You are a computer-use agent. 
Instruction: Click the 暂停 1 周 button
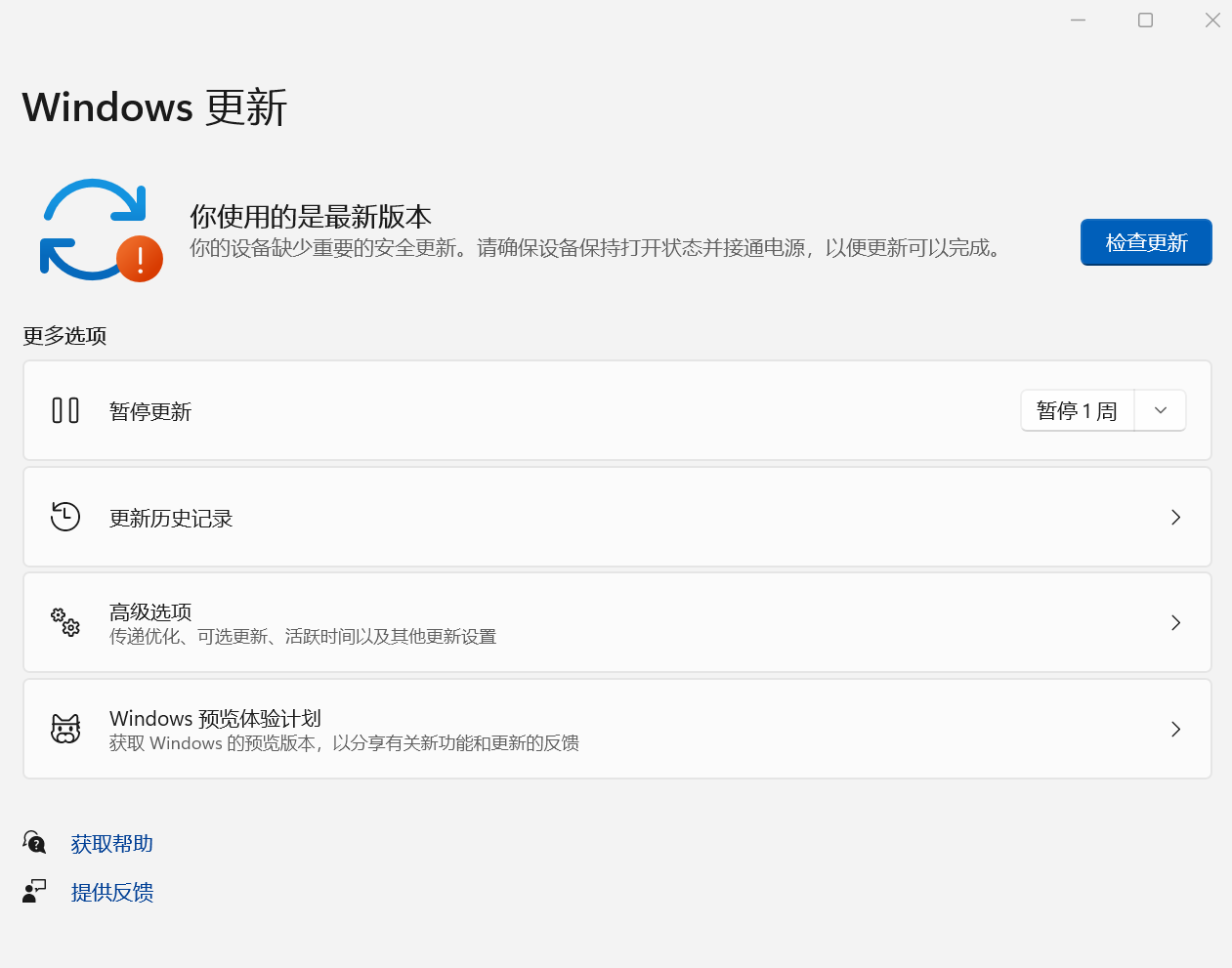pyautogui.click(x=1078, y=410)
